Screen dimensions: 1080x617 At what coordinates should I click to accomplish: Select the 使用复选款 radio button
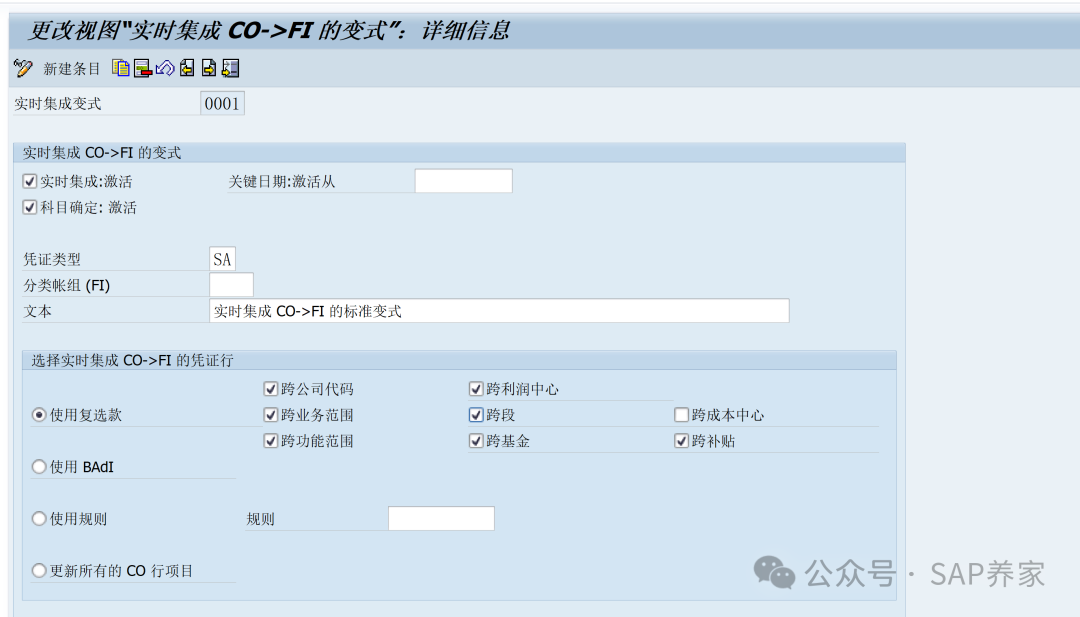tap(39, 415)
